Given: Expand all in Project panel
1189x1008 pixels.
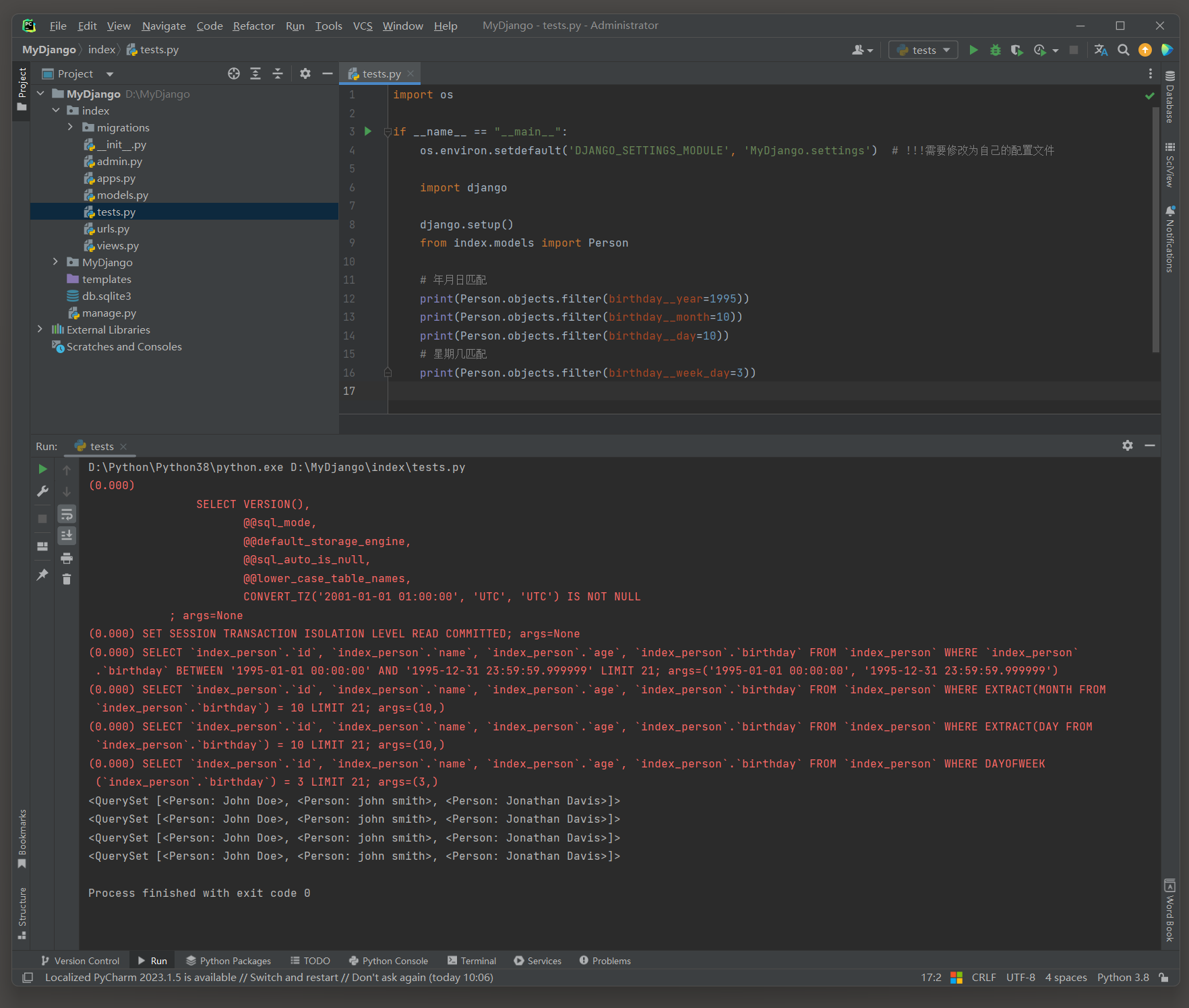Looking at the screenshot, I should coord(255,73).
